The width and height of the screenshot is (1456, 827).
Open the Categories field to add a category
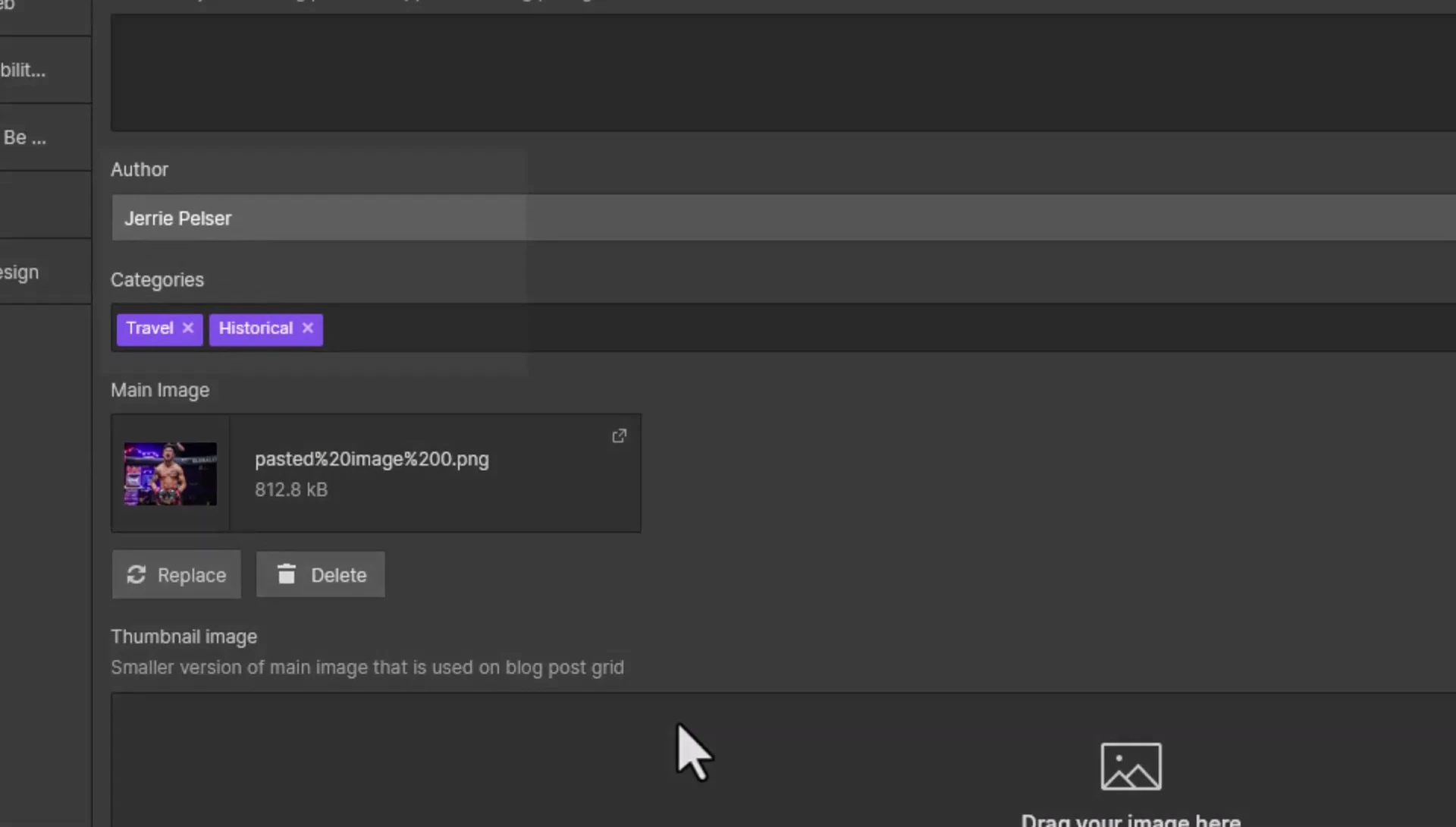531,329
